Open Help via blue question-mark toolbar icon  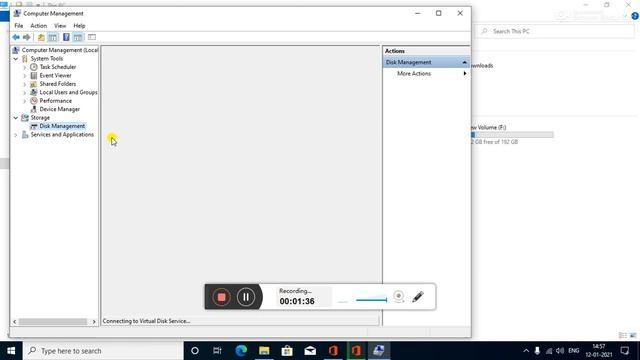66,37
